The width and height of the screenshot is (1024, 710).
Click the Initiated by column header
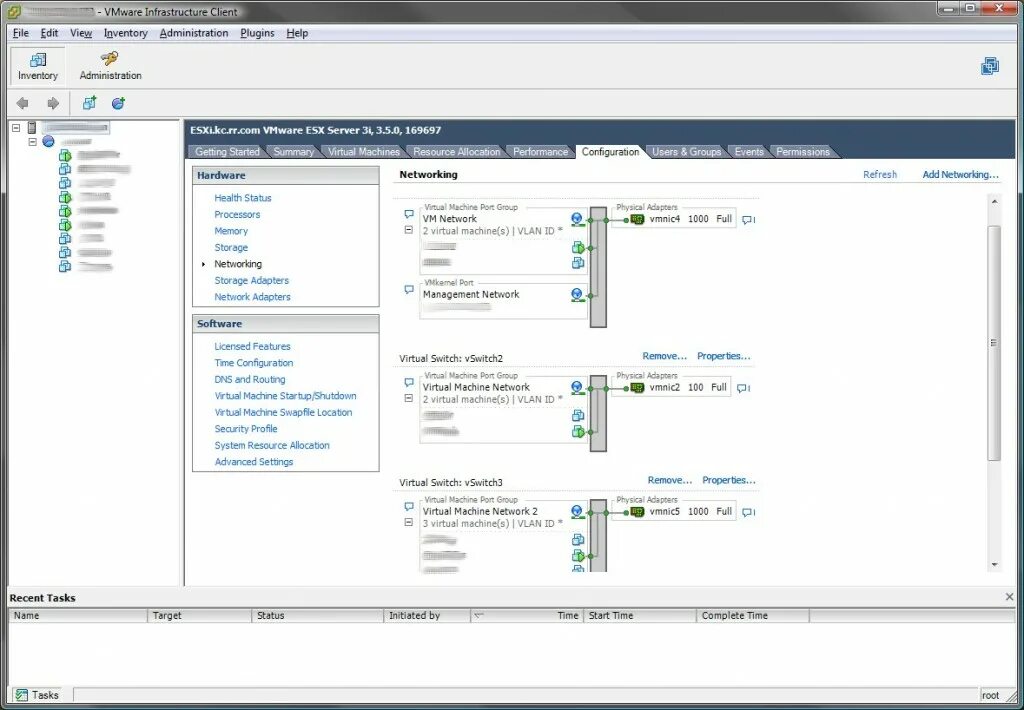pos(426,615)
